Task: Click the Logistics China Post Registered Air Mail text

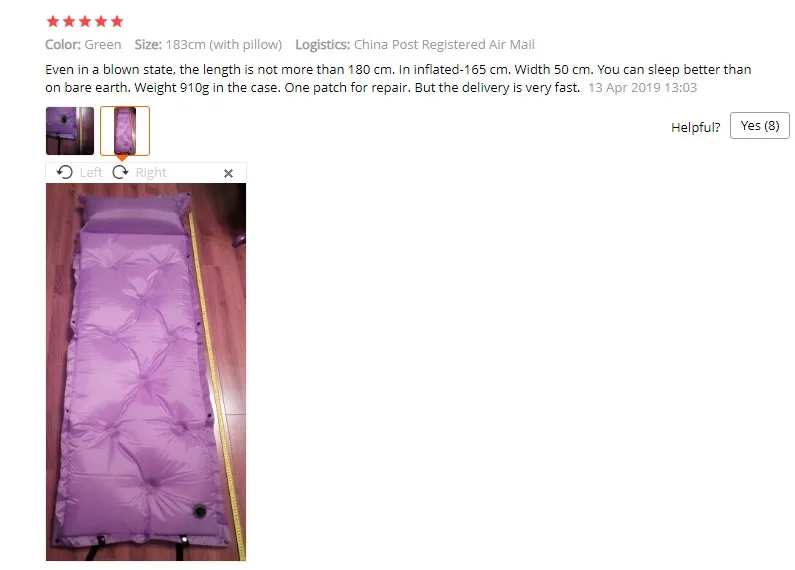Action: pos(415,45)
